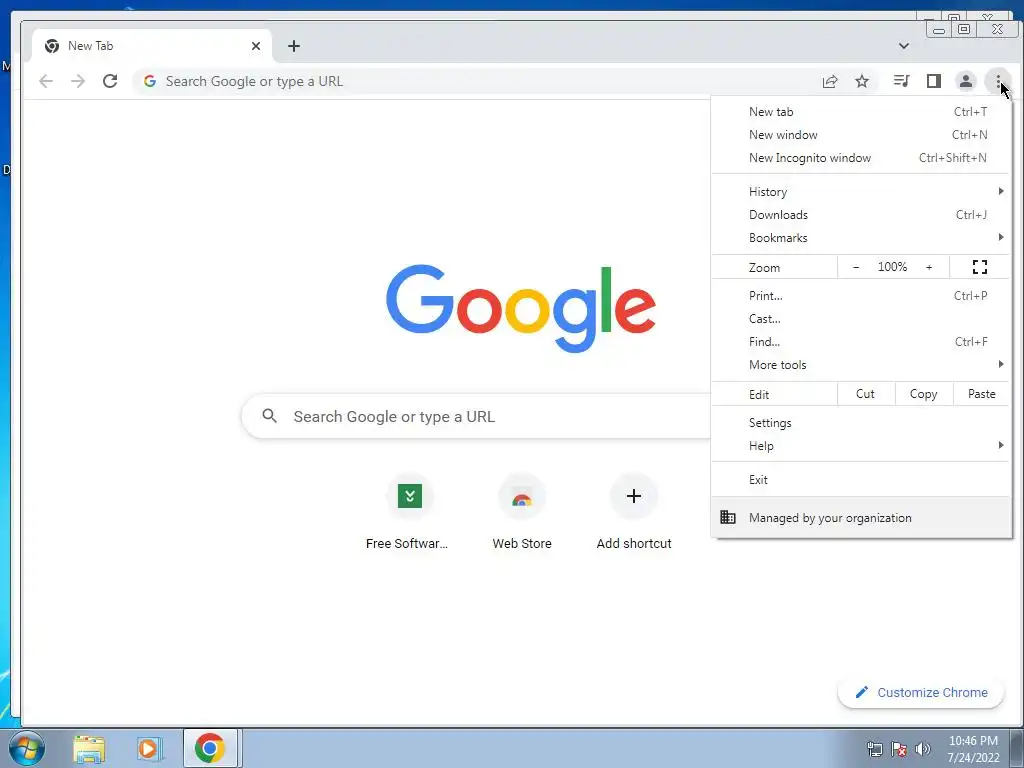Click the Google doodle logo

[x=520, y=308]
